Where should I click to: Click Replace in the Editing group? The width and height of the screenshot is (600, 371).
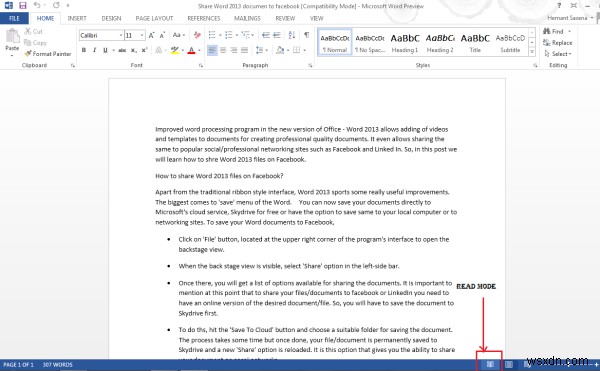(558, 42)
